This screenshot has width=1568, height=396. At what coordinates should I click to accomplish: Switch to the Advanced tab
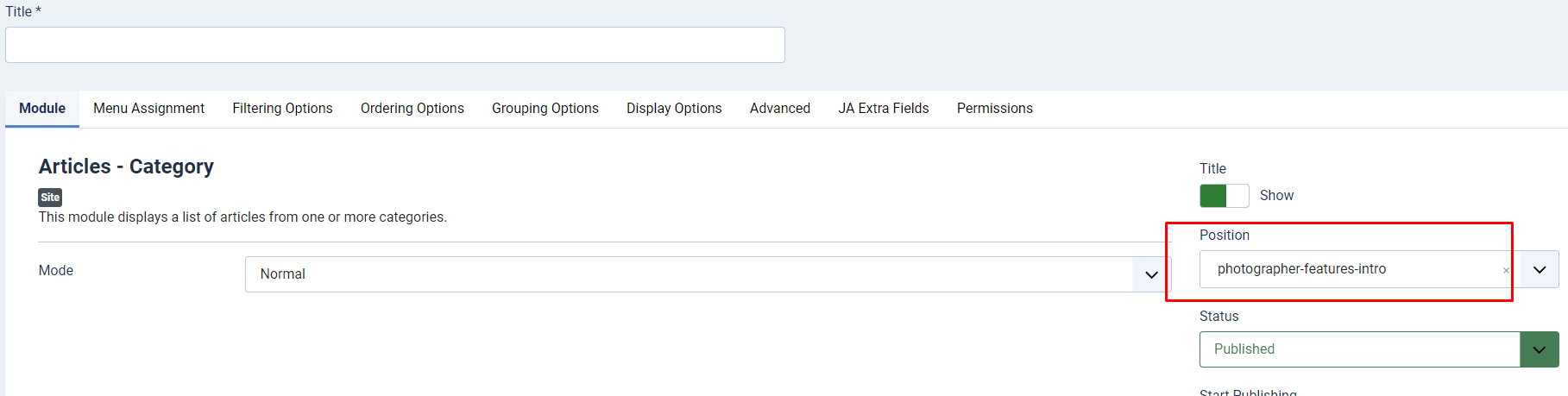point(779,109)
